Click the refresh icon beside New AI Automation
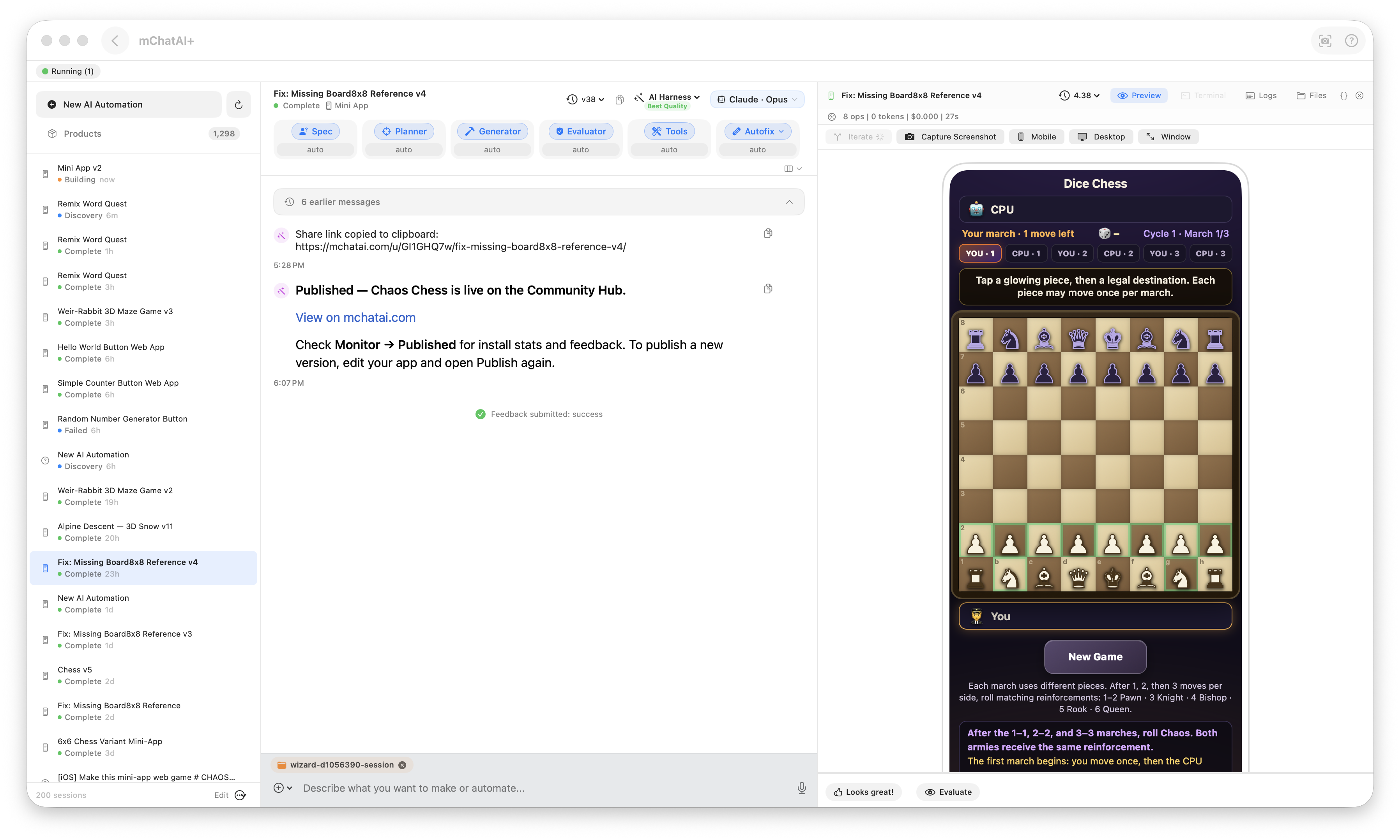 tap(238, 105)
